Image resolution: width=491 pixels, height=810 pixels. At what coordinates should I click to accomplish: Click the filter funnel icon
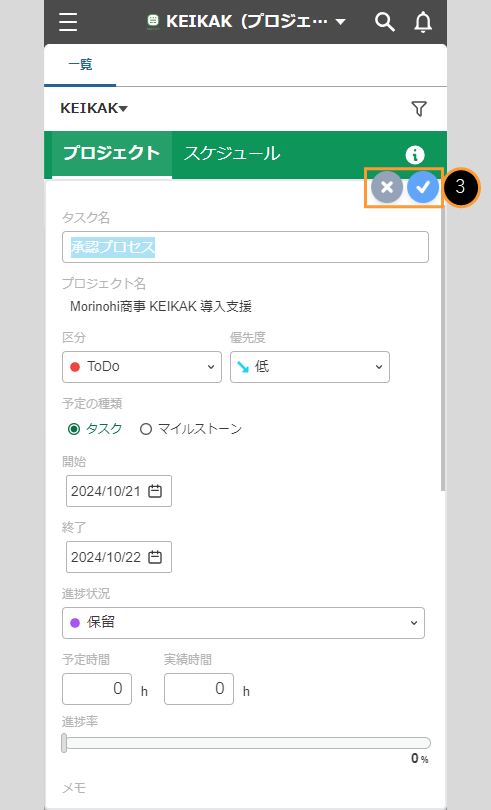pyautogui.click(x=419, y=108)
